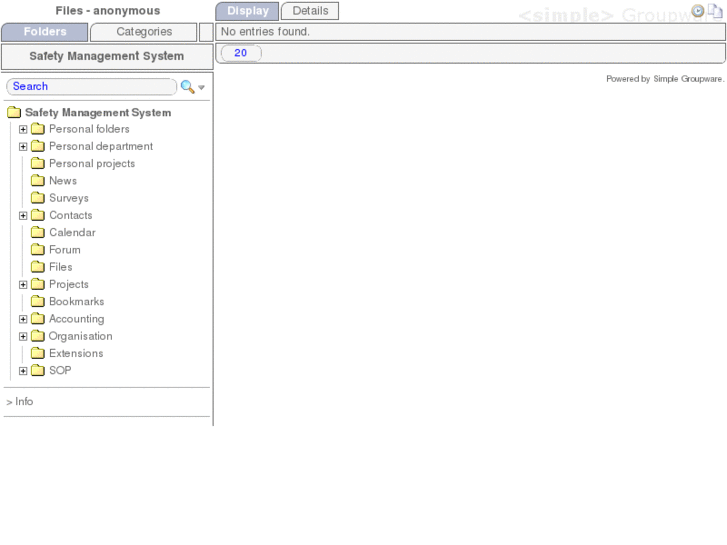Open the Calendar folder label

72,232
